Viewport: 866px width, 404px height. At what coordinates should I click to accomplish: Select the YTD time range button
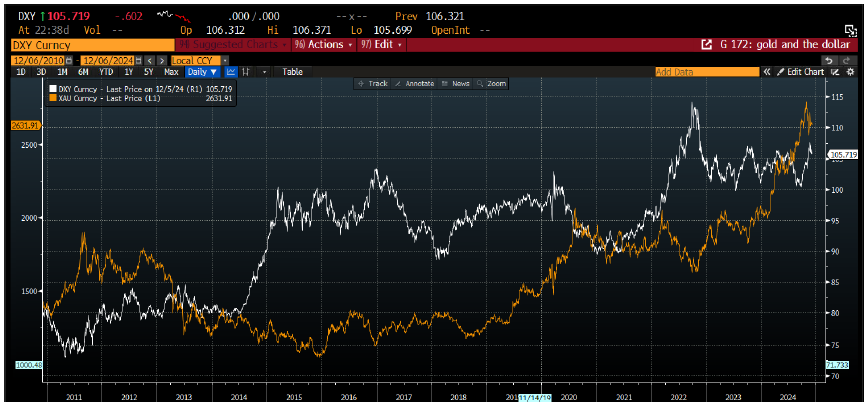[x=104, y=72]
